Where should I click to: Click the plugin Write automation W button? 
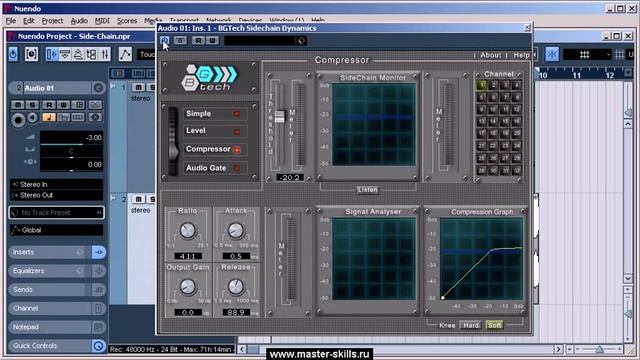tap(212, 40)
